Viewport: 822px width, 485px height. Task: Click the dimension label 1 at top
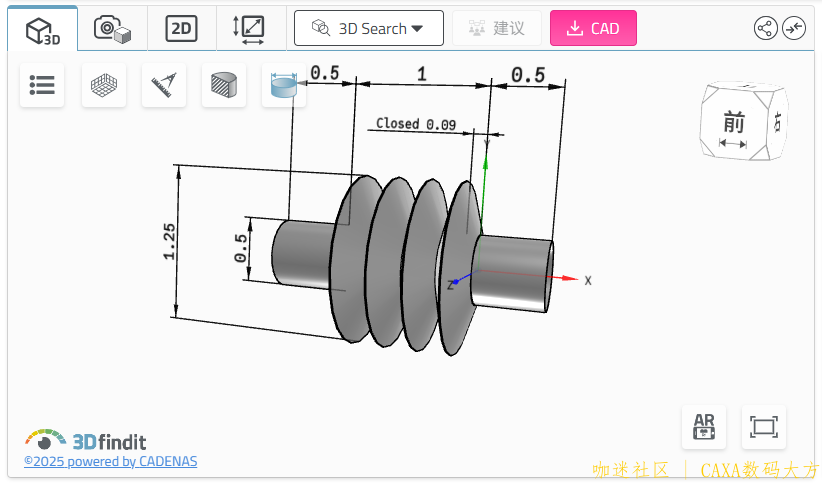(422, 74)
